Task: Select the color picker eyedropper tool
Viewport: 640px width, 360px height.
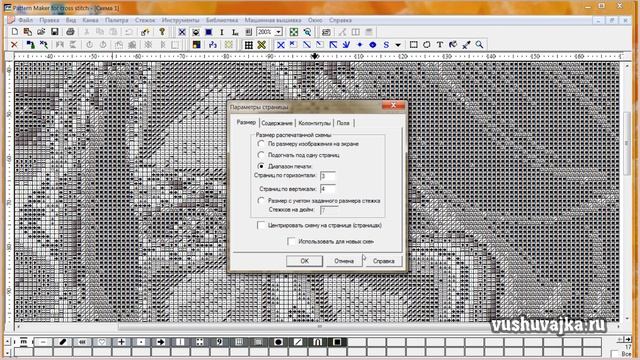Action: click(x=466, y=44)
